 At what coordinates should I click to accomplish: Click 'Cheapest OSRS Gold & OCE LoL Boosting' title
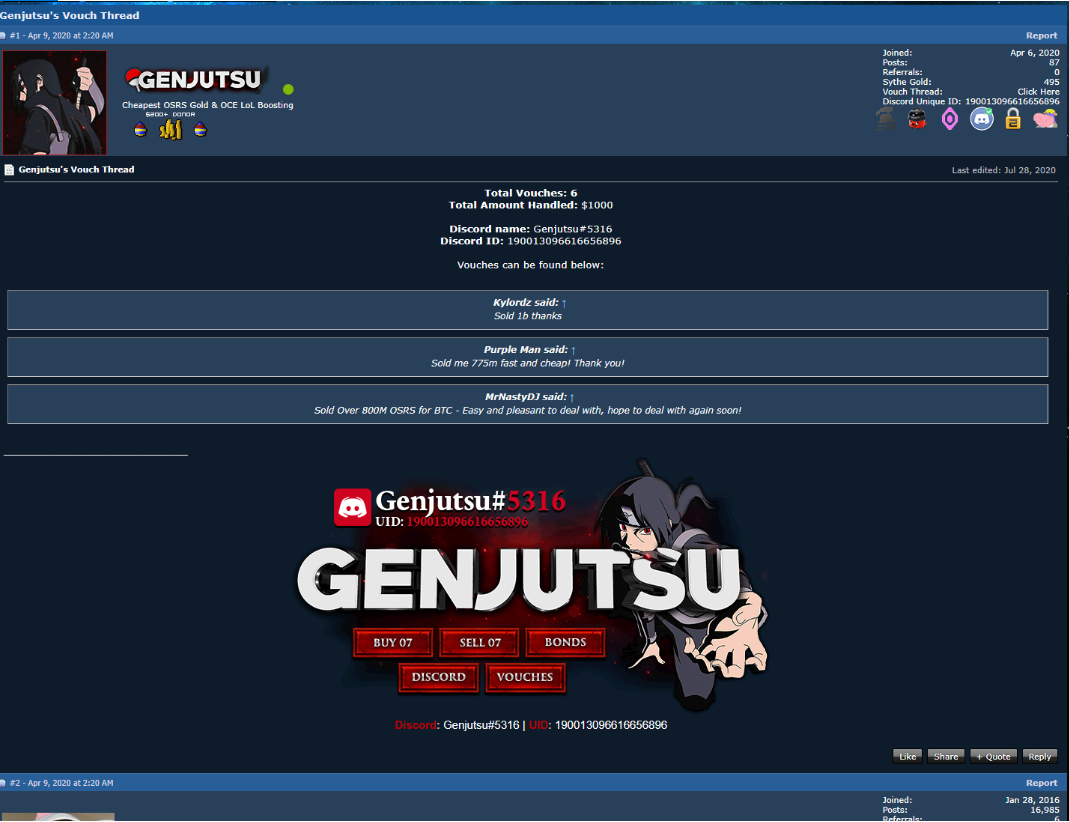pyautogui.click(x=208, y=105)
